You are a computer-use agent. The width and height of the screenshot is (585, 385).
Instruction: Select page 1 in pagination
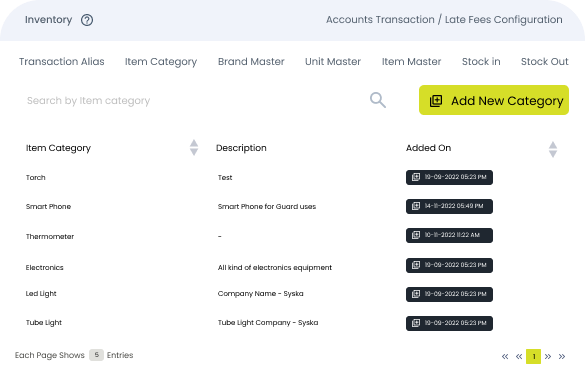coord(534,357)
